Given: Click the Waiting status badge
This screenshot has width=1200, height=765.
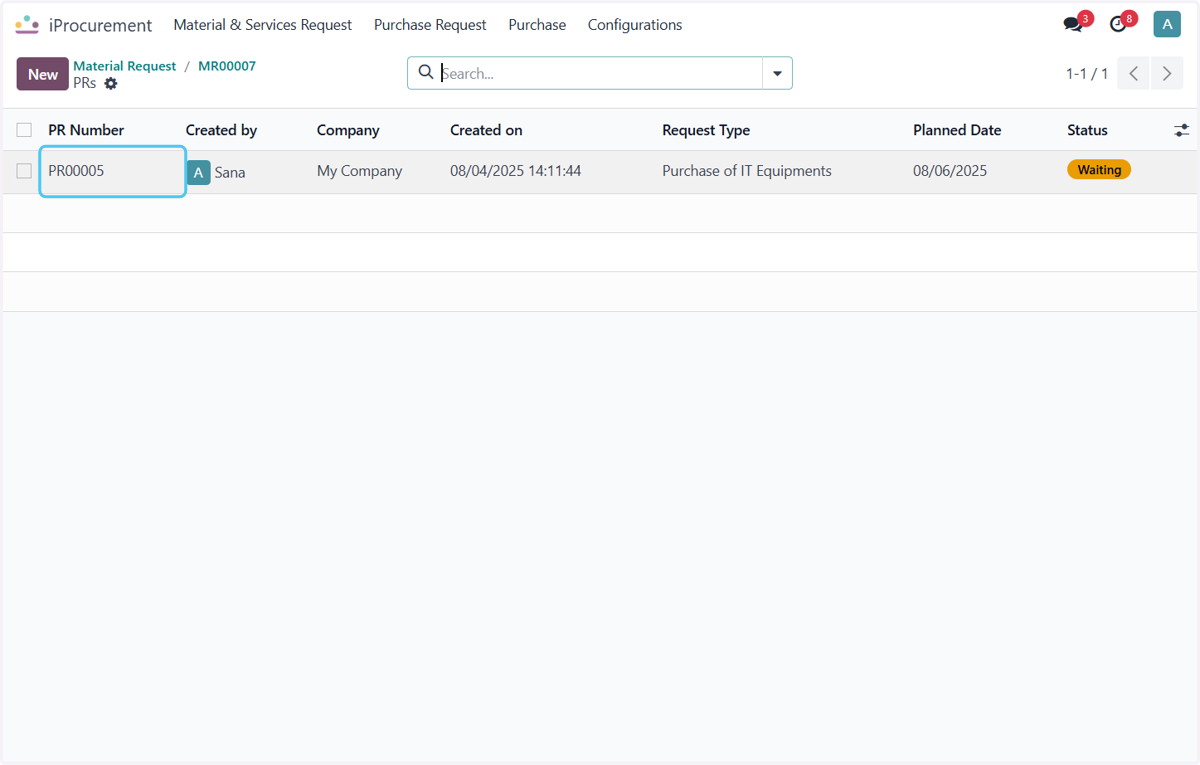Looking at the screenshot, I should (1099, 170).
